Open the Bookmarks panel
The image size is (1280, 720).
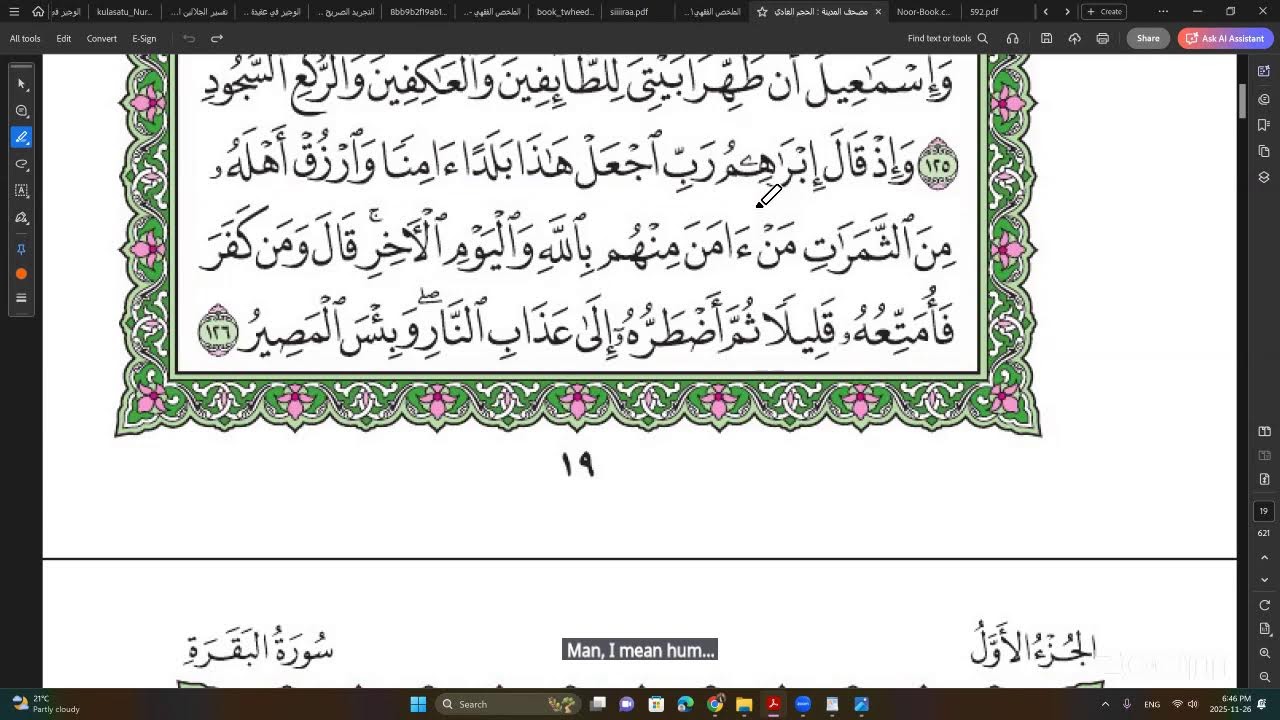tap(1264, 125)
